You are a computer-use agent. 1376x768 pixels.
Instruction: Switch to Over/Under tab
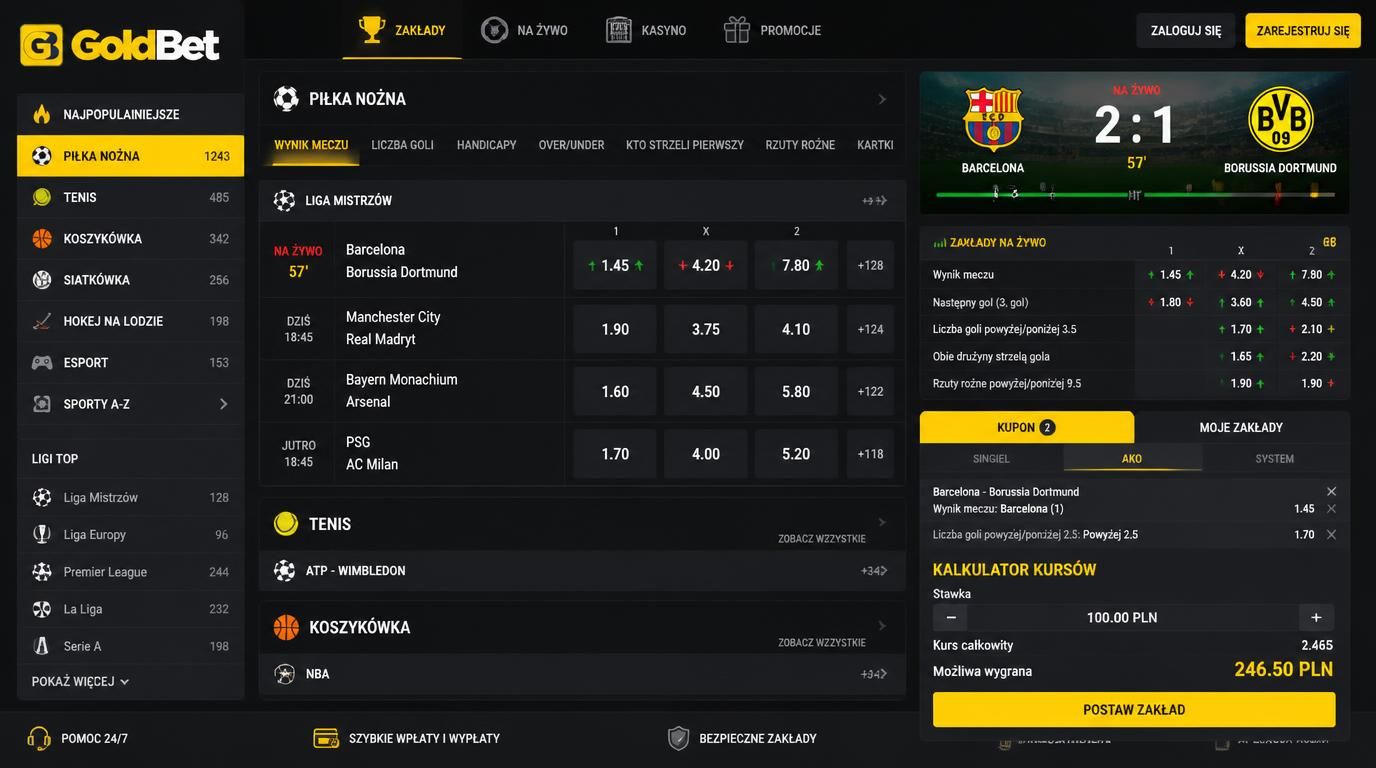click(x=571, y=145)
